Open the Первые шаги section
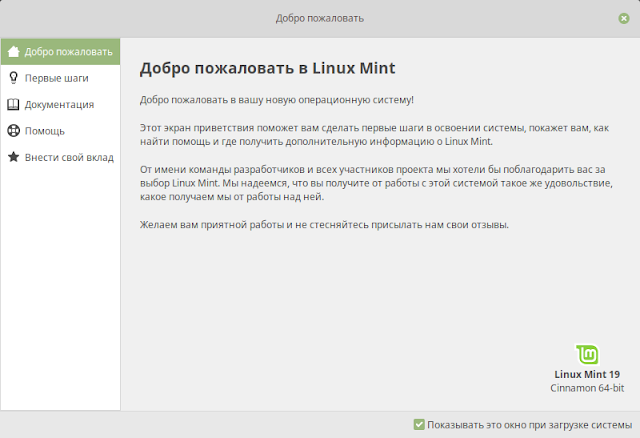 60,78
